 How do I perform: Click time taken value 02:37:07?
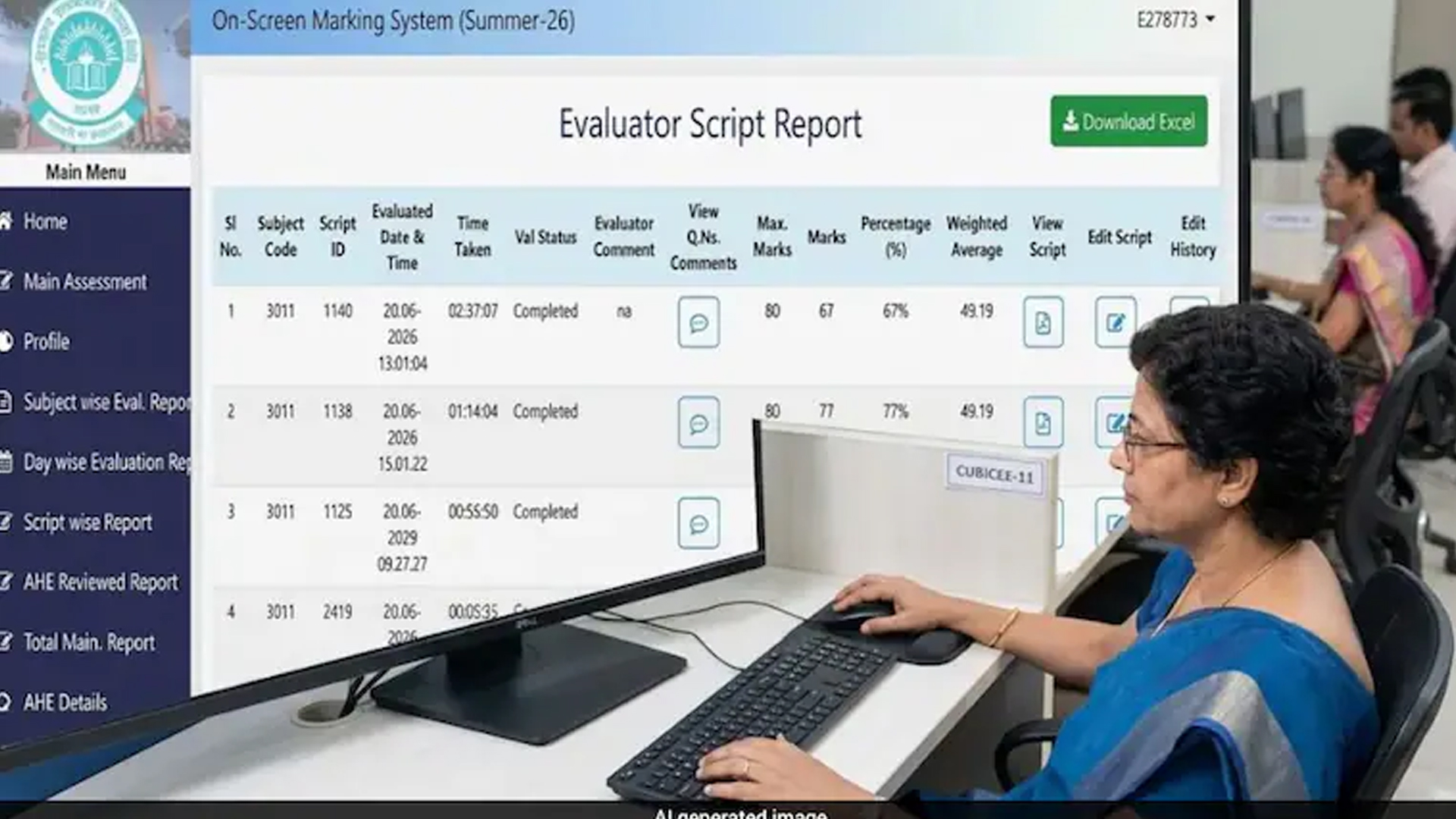472,311
